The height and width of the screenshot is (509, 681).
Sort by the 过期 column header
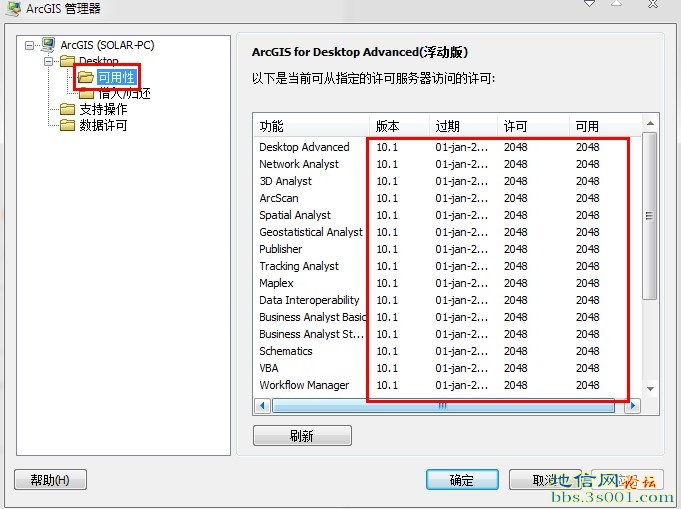pyautogui.click(x=463, y=126)
